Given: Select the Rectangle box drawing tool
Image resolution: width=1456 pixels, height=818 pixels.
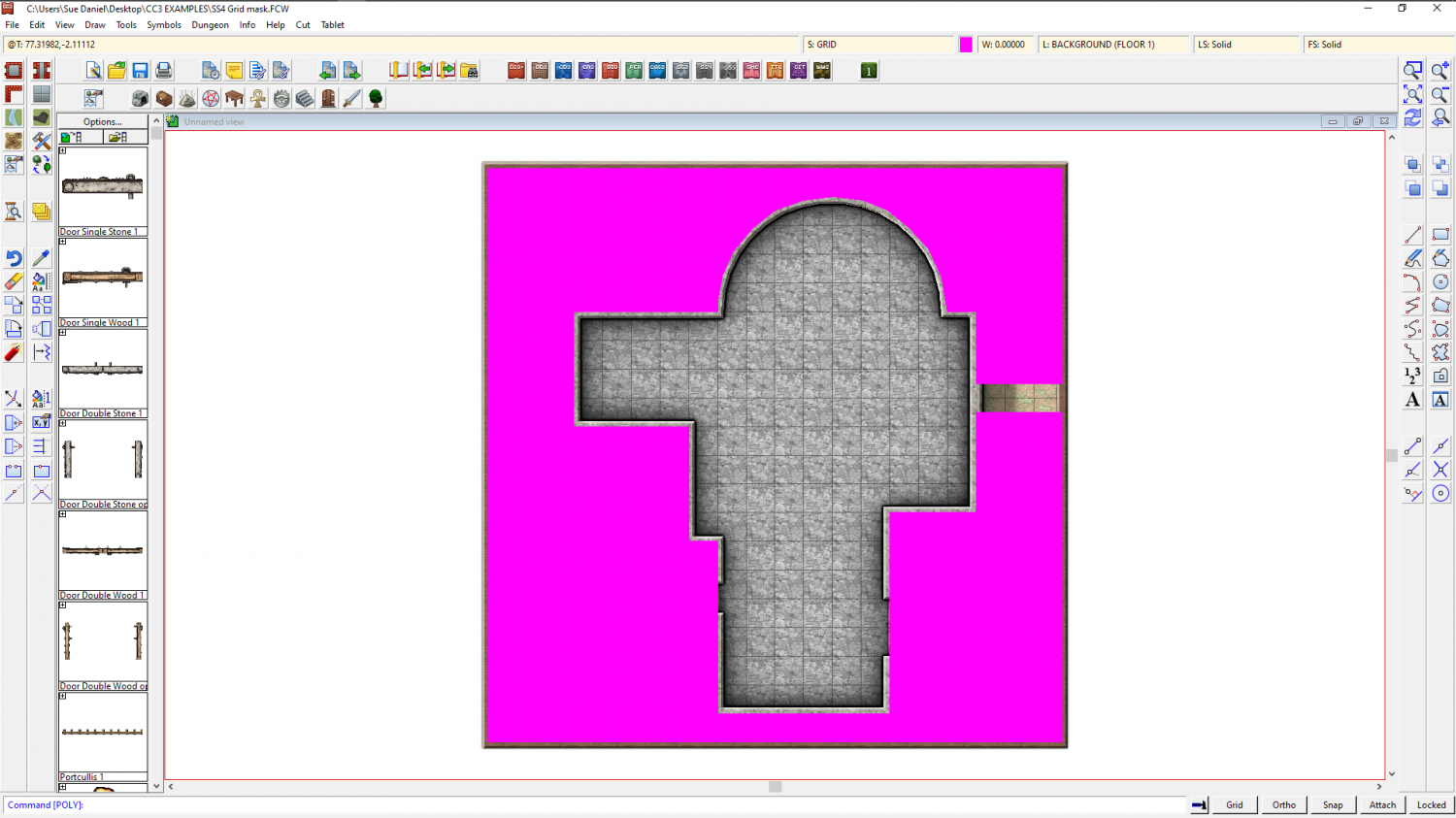Looking at the screenshot, I should point(1440,235).
